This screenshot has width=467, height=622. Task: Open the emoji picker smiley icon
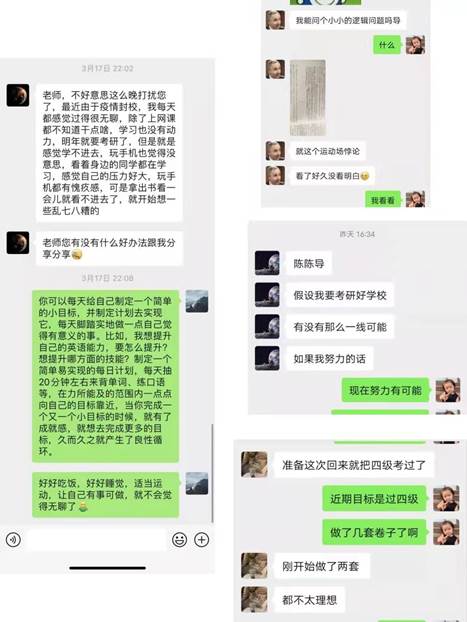click(179, 539)
